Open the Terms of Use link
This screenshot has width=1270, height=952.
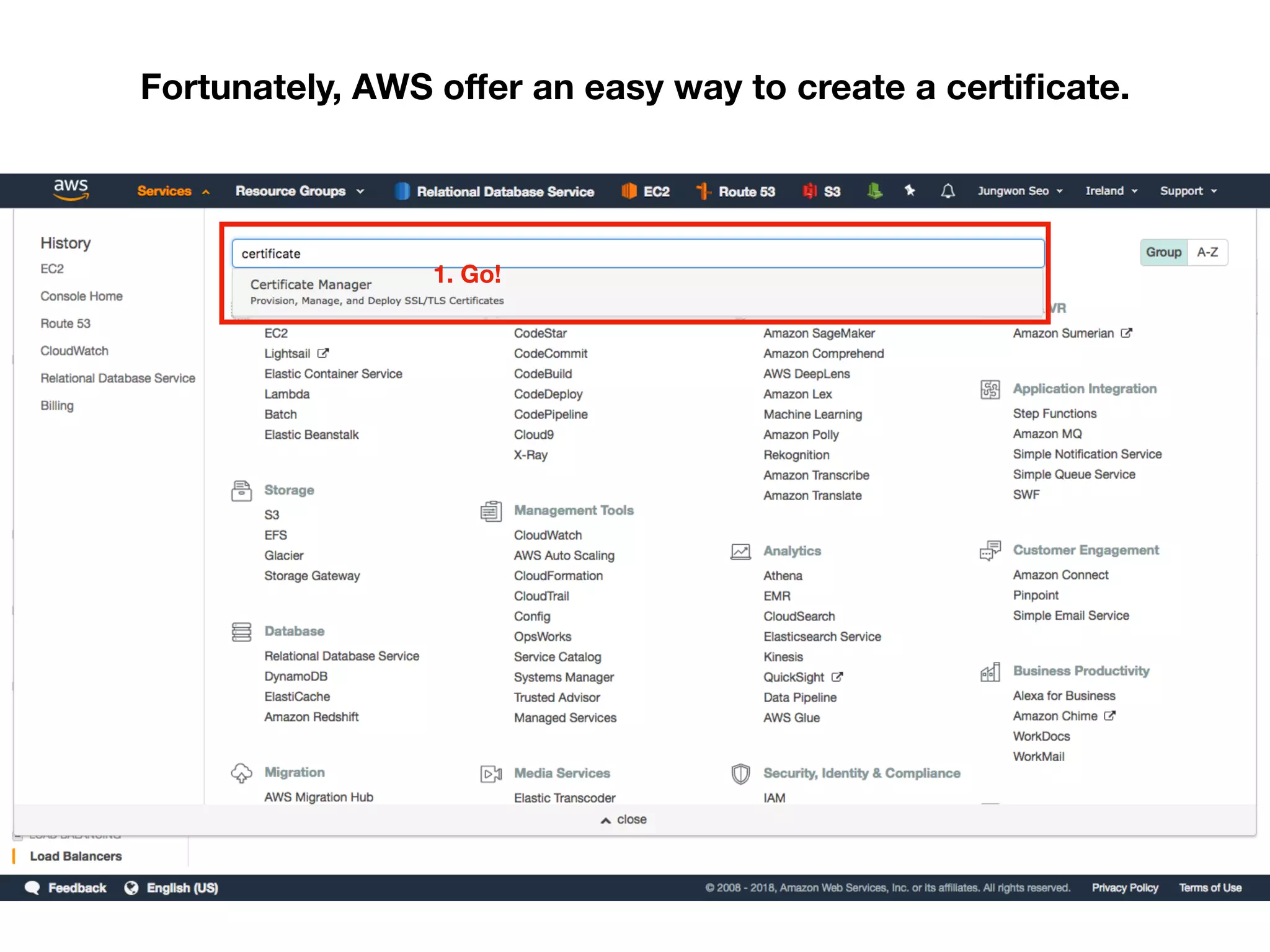[1210, 888]
